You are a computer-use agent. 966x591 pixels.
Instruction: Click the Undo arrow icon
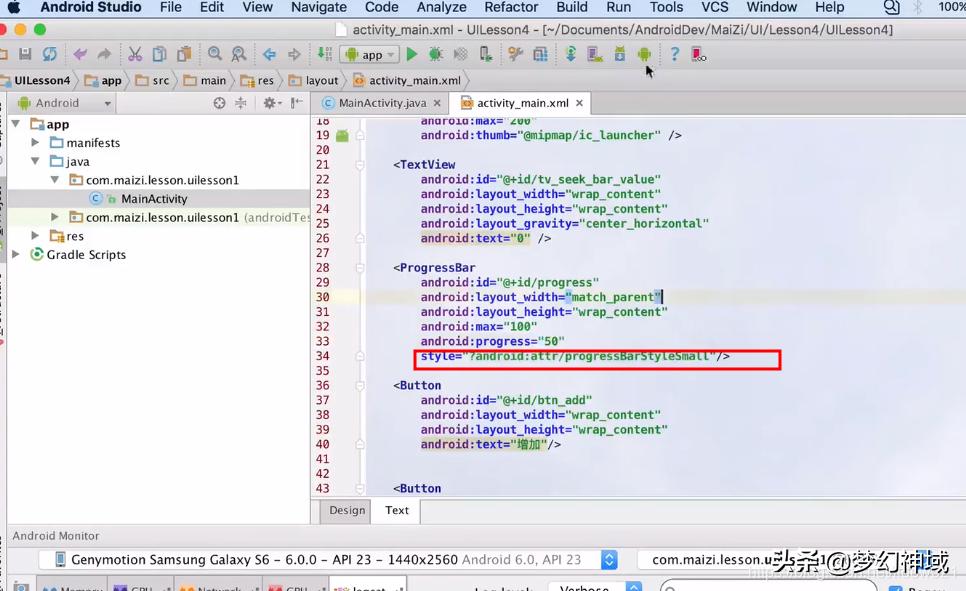coord(80,55)
